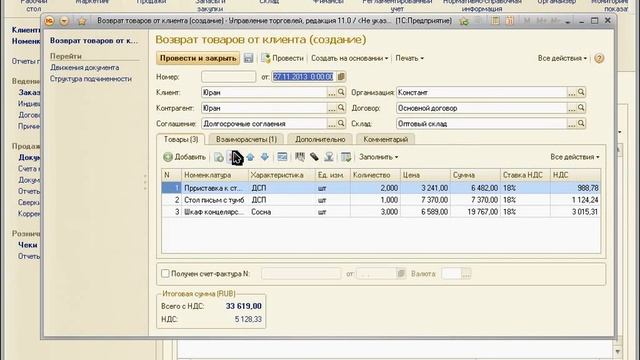The width and height of the screenshot is (640, 360).
Task: Click the ellipsis selector for Склад field
Action: tap(572, 124)
